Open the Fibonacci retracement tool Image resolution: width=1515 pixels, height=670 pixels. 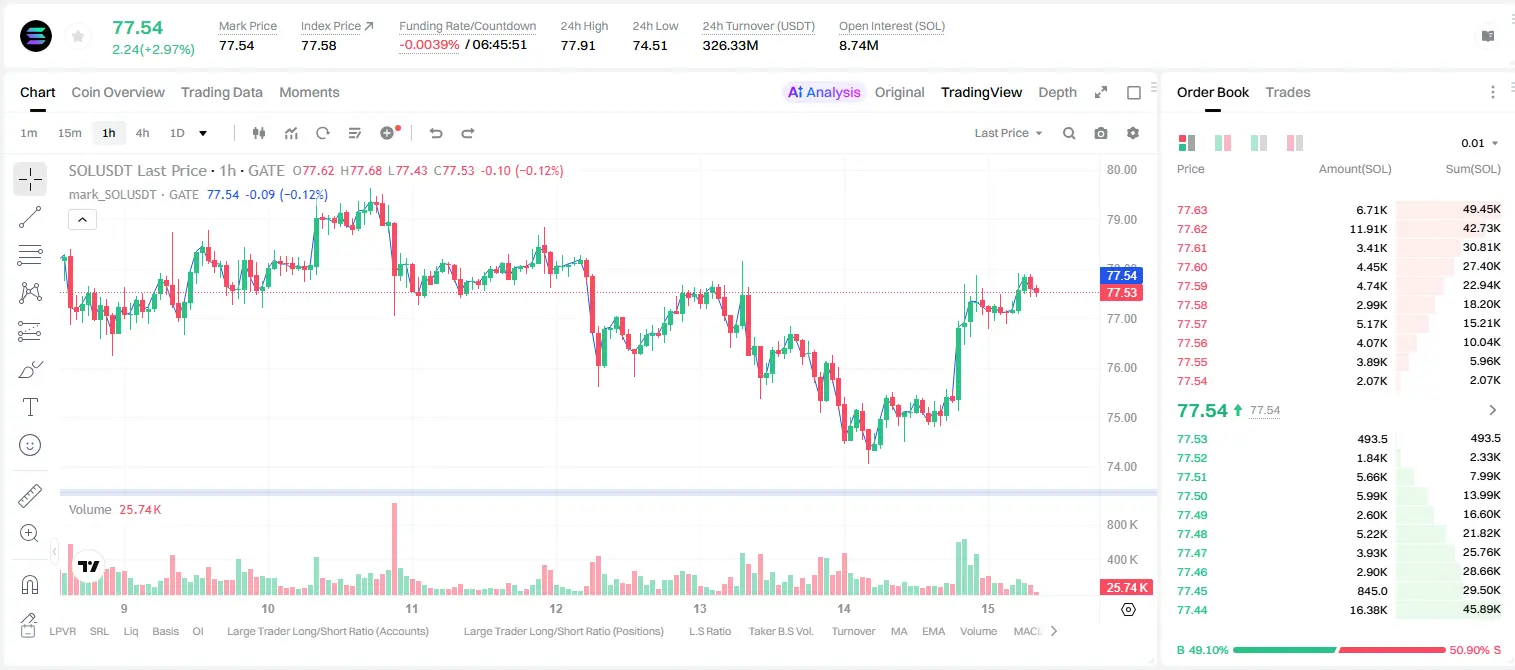(30, 255)
